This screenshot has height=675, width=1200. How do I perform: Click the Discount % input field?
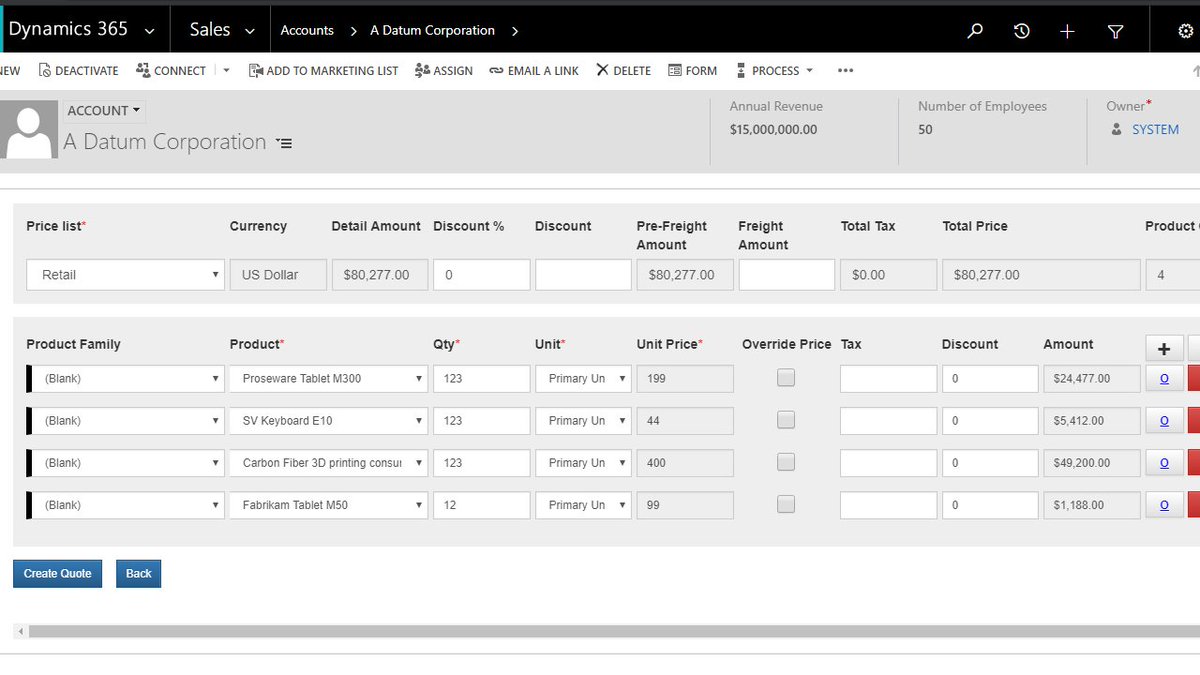click(x=481, y=275)
